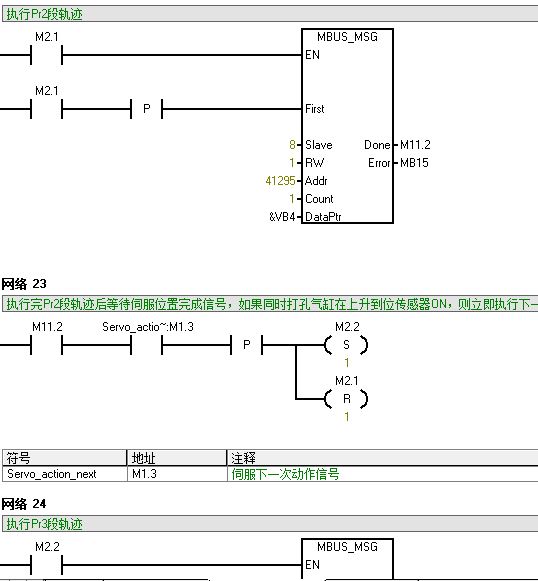Select the M1.3 address cell in the symbol table
538x581 pixels.
(177, 474)
